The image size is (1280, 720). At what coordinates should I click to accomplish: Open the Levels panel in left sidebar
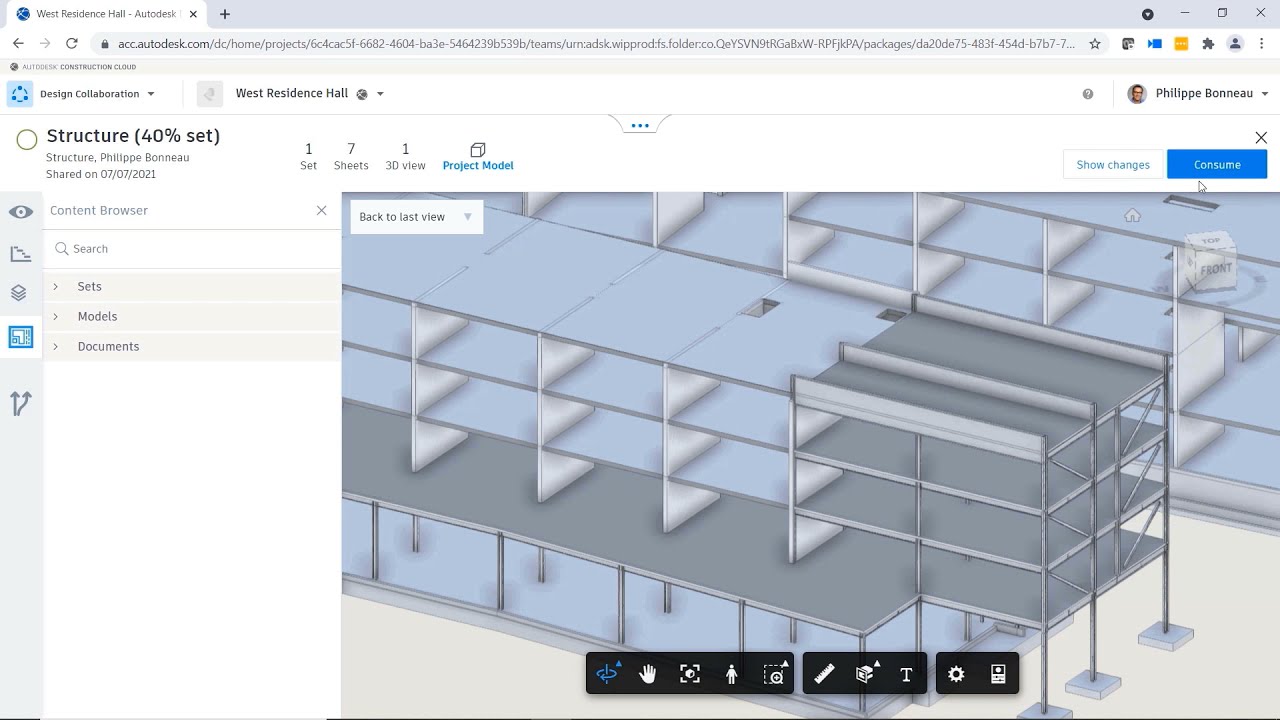point(21,254)
